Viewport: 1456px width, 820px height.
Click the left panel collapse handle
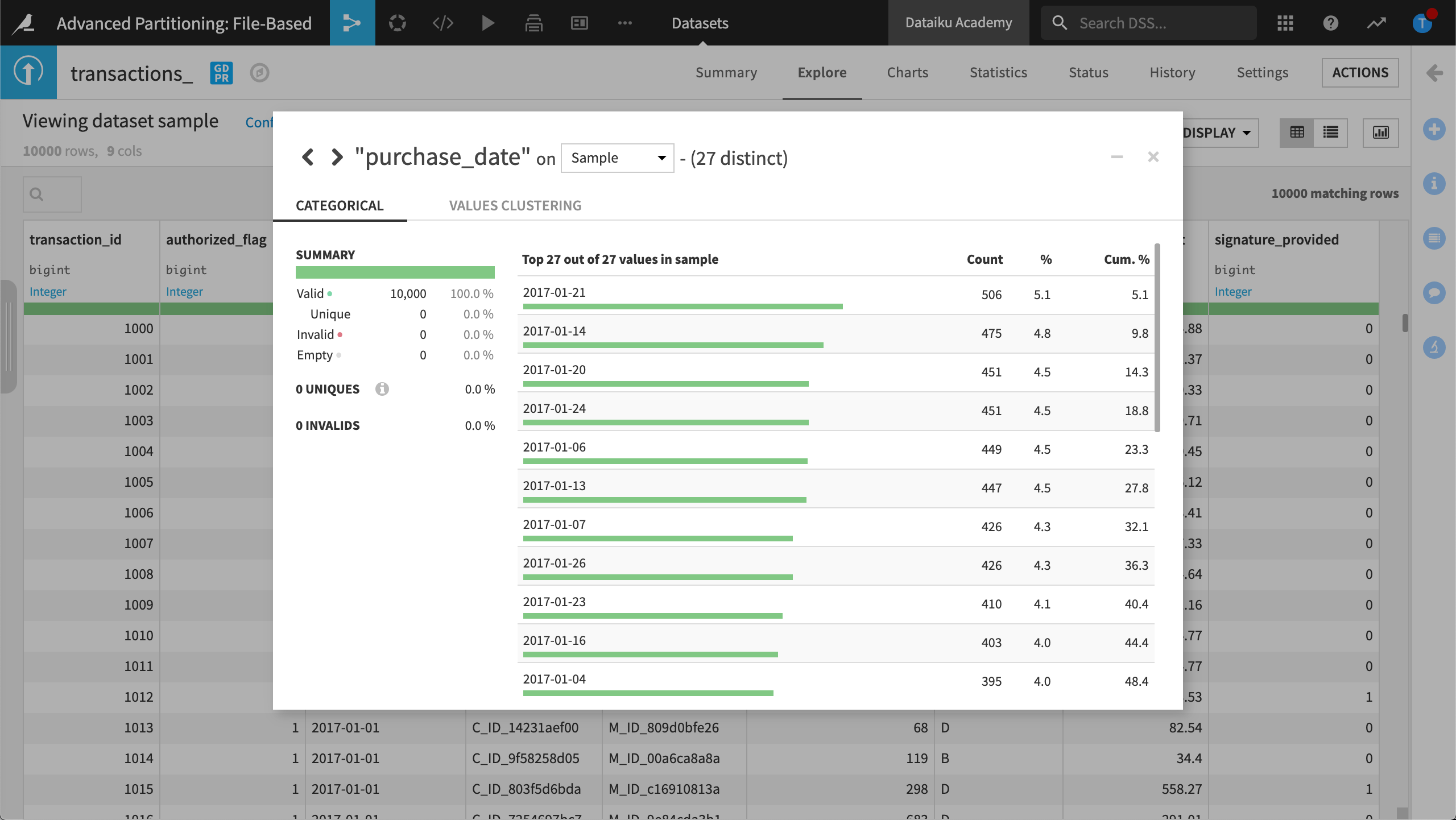pos(8,337)
